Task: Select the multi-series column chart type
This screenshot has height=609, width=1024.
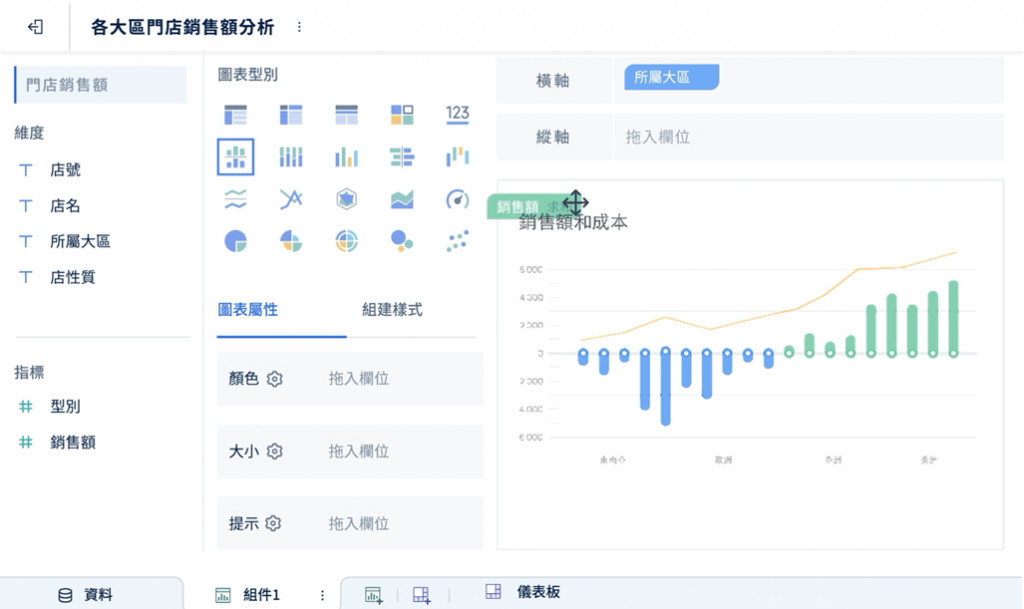Action: tap(346, 157)
